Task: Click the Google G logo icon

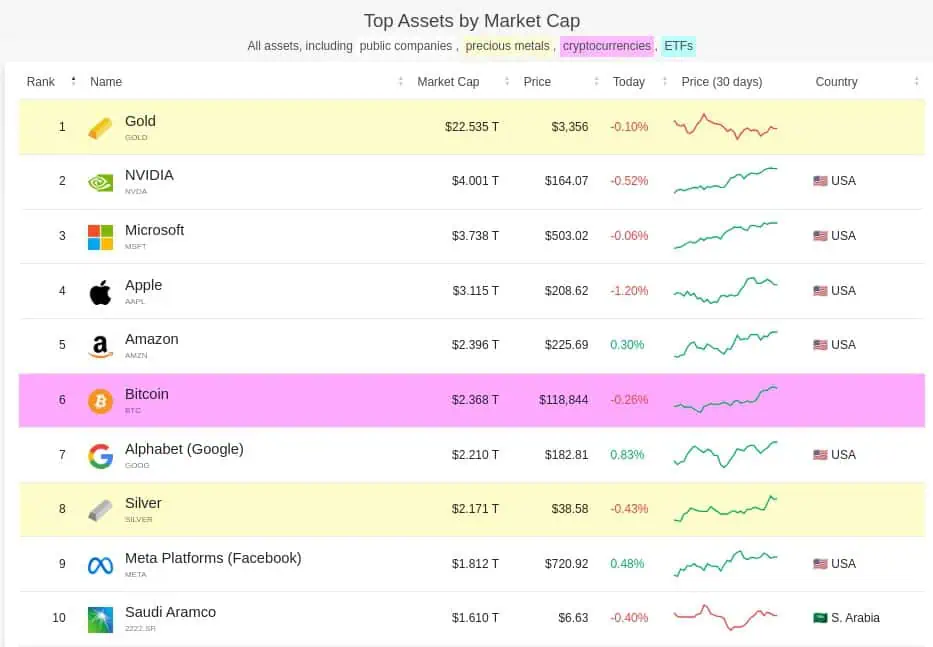Action: pos(100,456)
